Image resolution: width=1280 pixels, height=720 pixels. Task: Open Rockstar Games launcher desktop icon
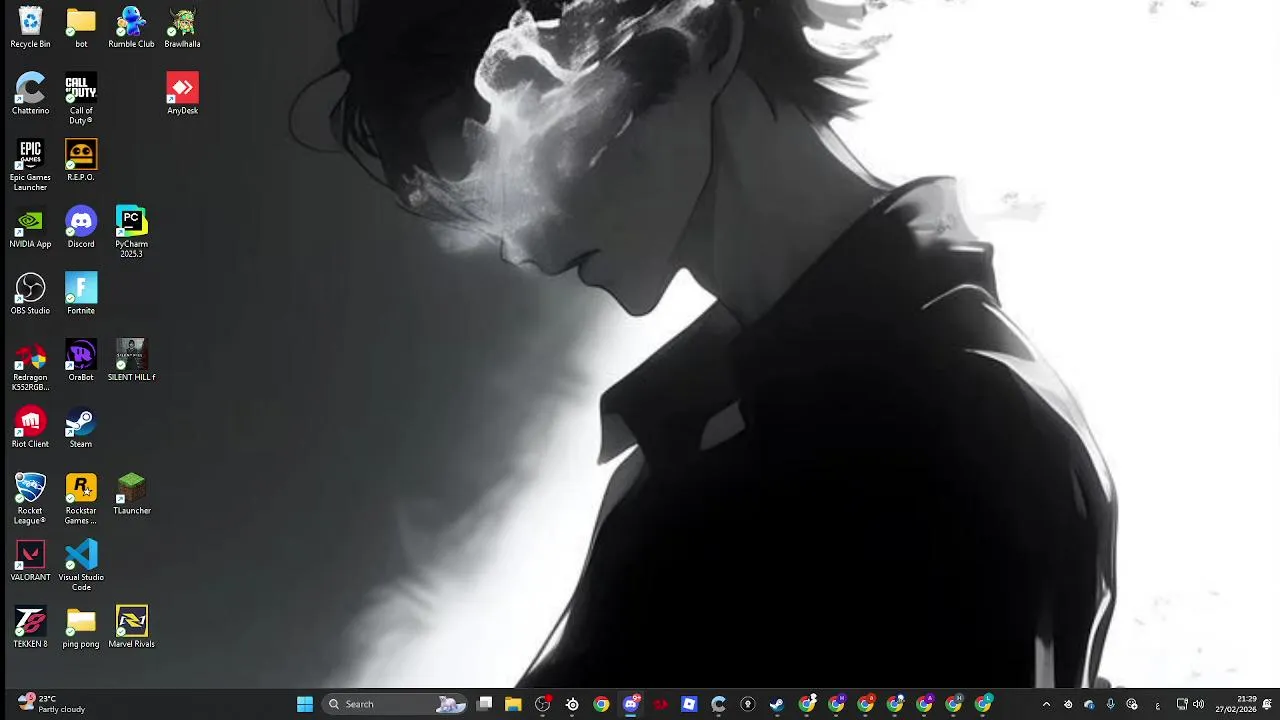(x=81, y=499)
